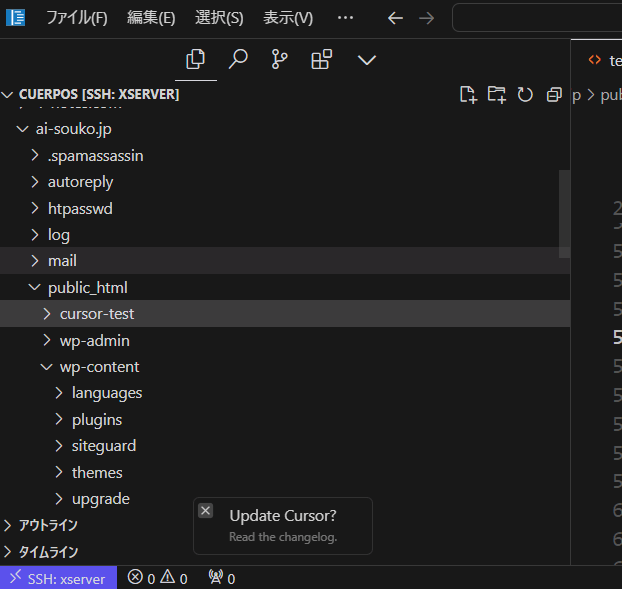Click the command center search box

(537, 18)
